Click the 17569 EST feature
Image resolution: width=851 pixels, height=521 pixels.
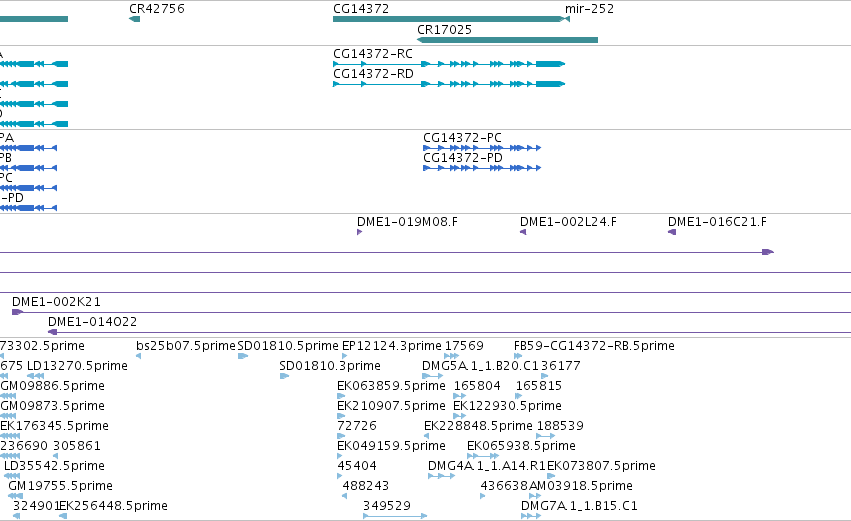(x=452, y=356)
